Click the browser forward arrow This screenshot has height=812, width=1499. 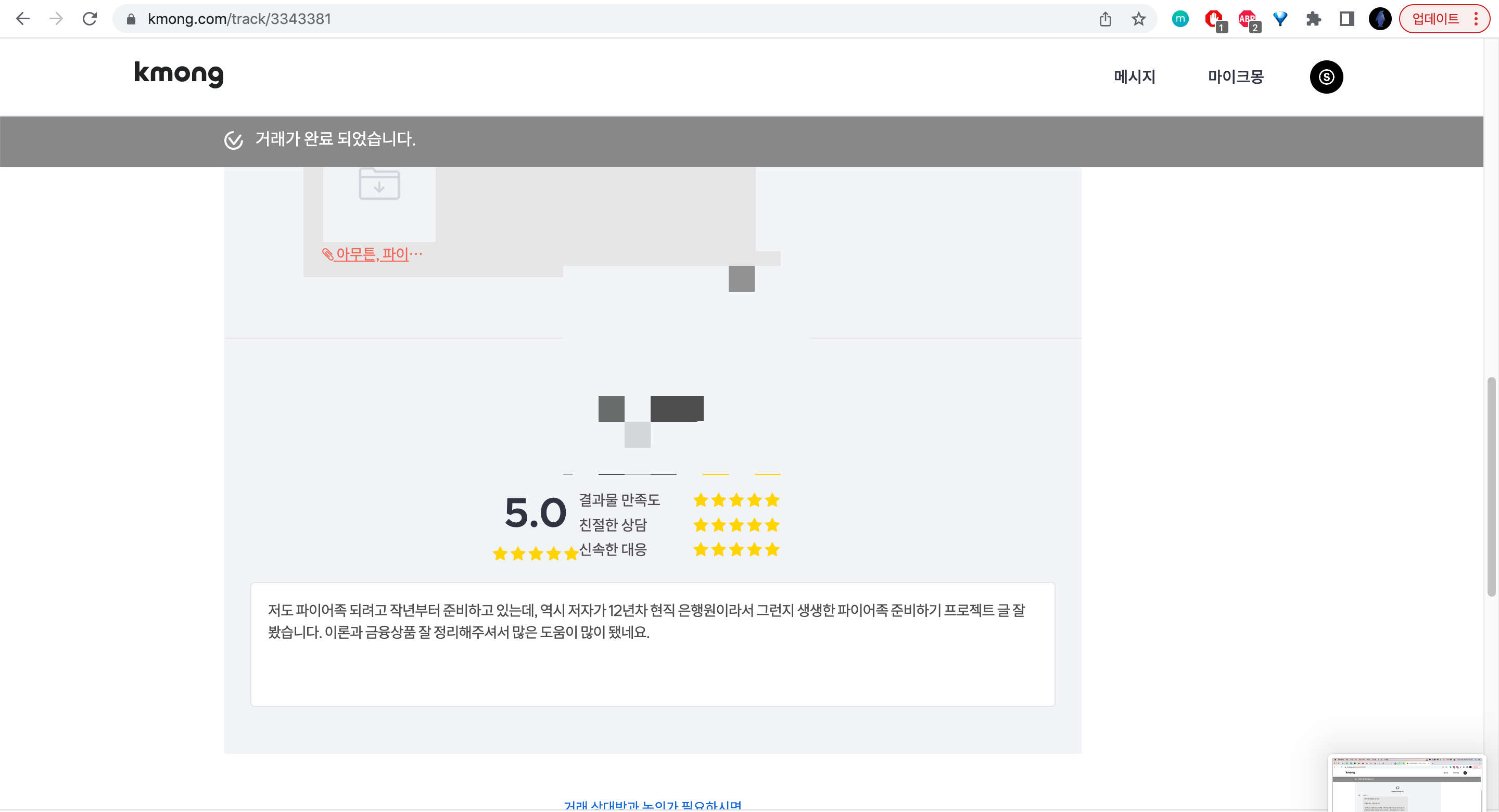[x=56, y=19]
